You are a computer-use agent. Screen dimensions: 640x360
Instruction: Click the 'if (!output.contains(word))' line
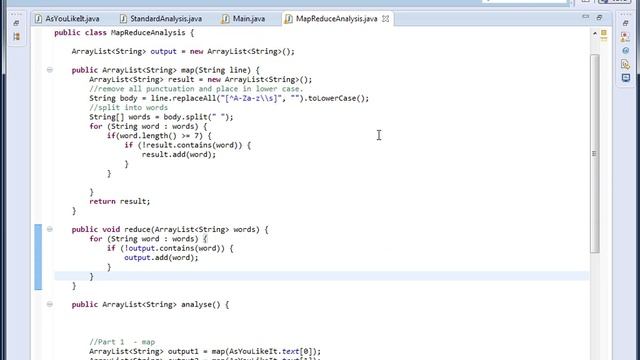pyautogui.click(x=170, y=248)
